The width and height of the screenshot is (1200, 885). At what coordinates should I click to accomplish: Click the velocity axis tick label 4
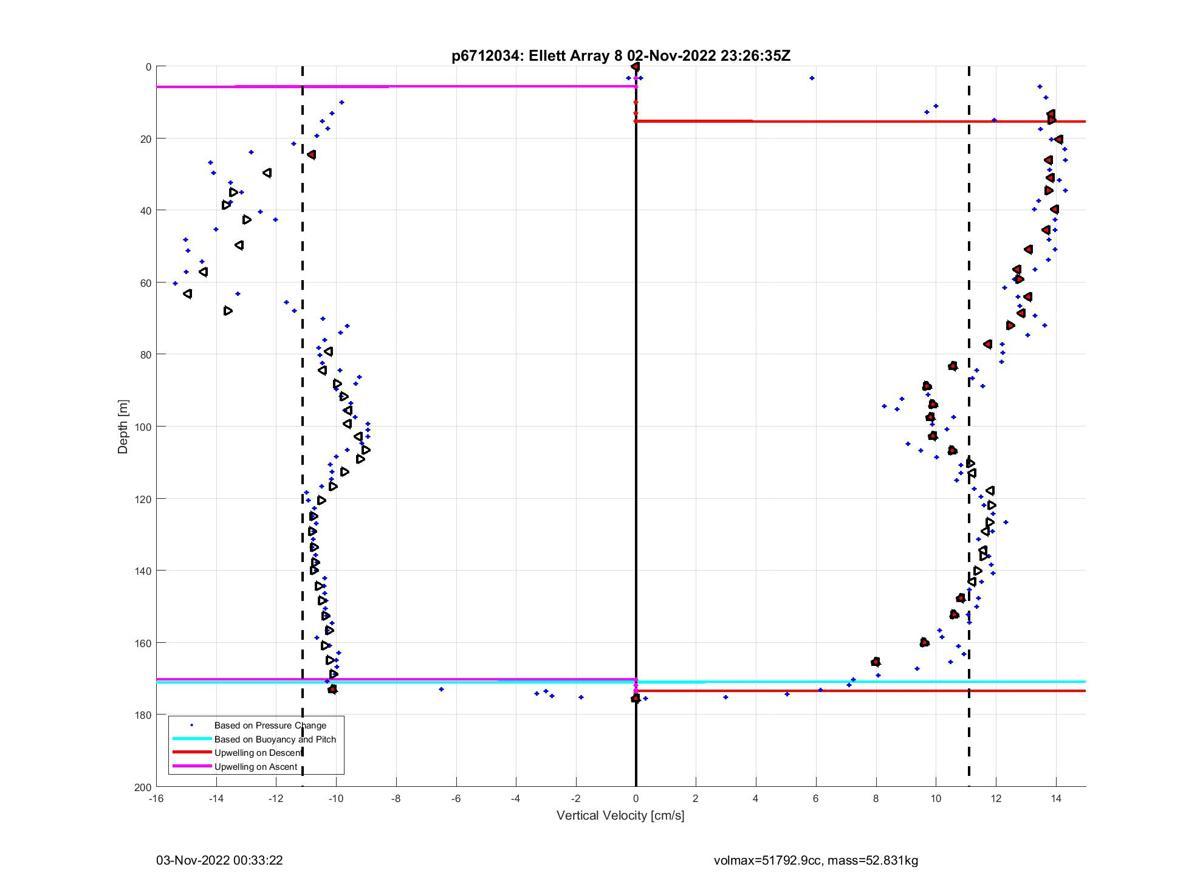[756, 798]
